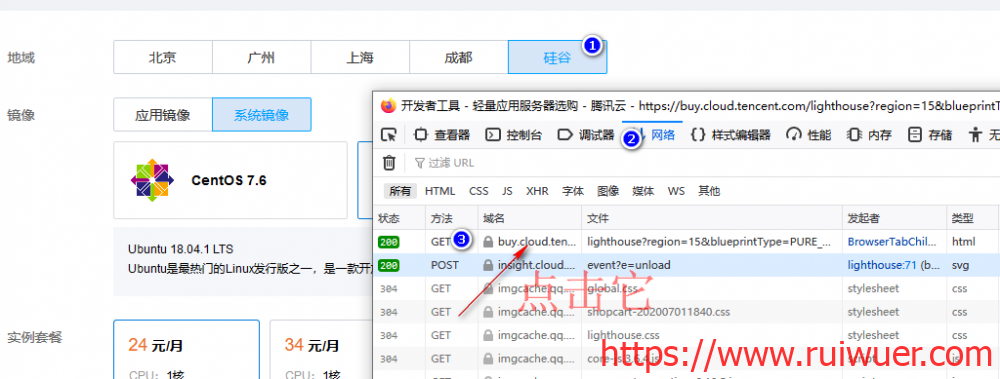Click the CentOS logo icon
Screen dimensions: 1000x379
tap(152, 181)
